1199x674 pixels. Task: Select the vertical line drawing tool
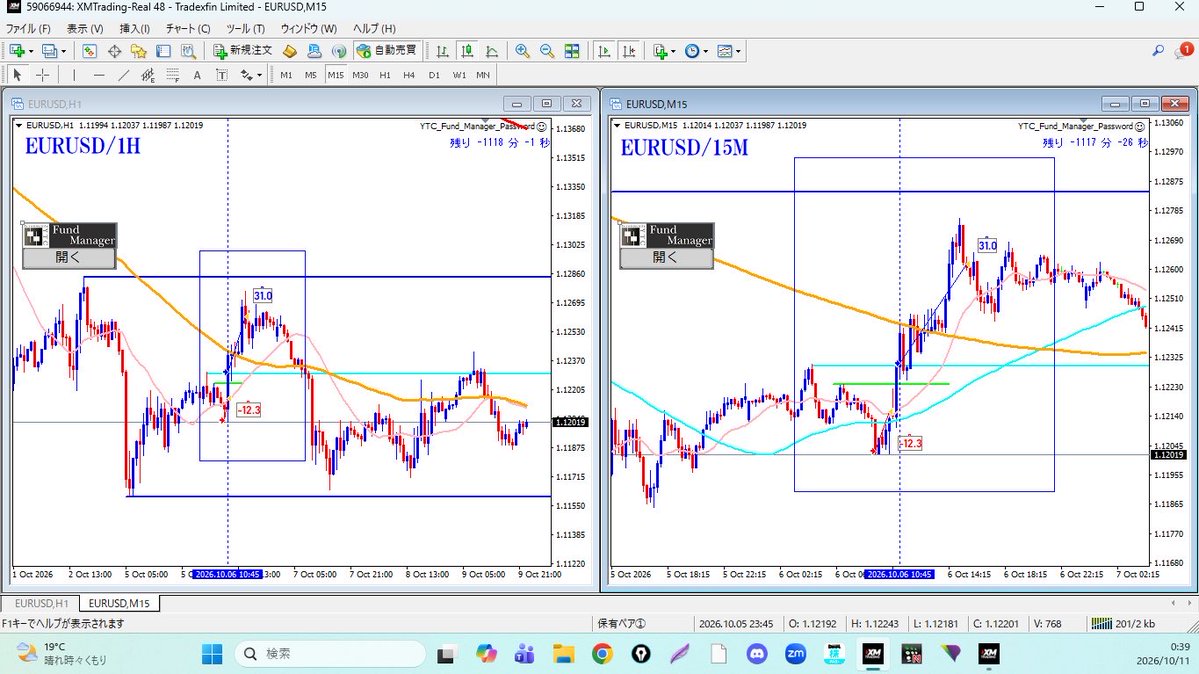click(x=73, y=75)
